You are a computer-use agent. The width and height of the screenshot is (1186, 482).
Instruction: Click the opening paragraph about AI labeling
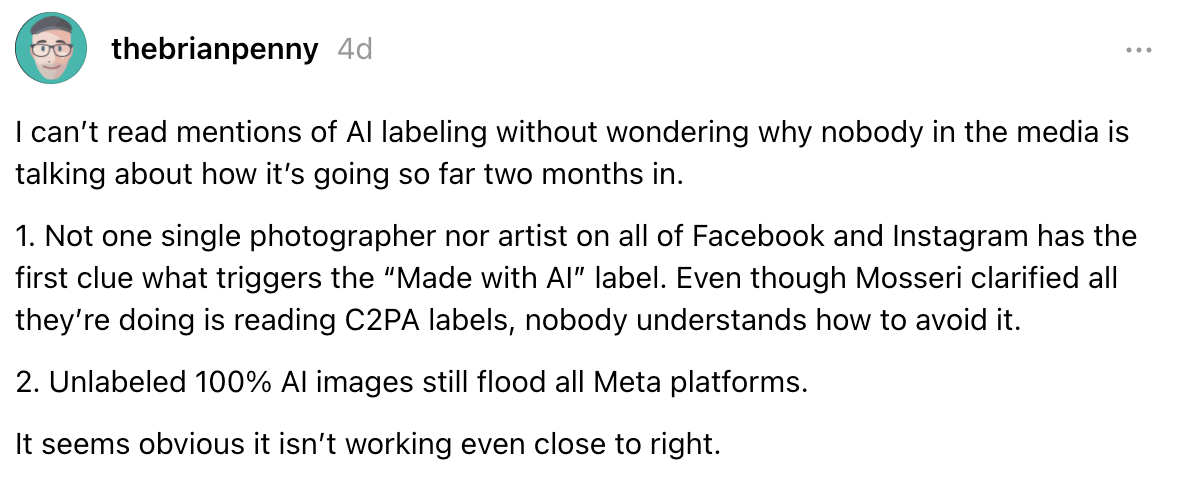click(x=572, y=154)
